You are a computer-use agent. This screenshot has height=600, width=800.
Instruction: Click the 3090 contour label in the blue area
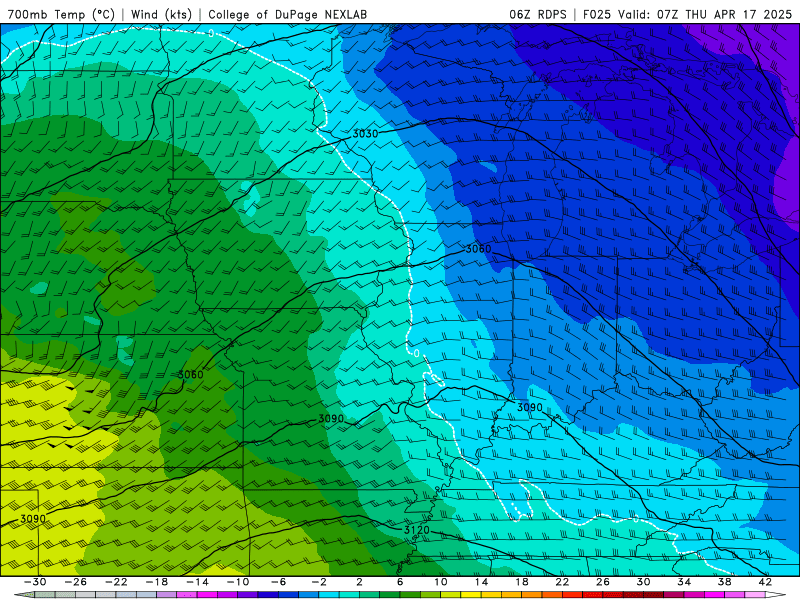(x=530, y=407)
